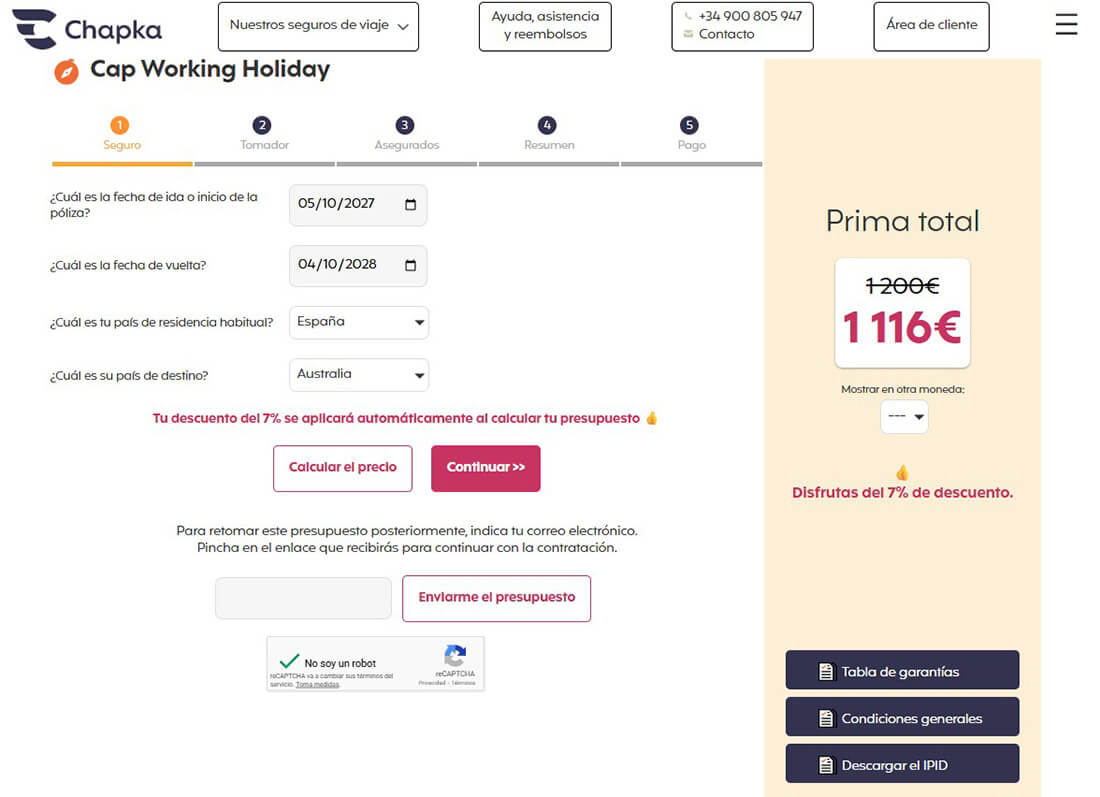This screenshot has width=1100, height=797.
Task: Open the calendar icon for the return date
Action: (x=412, y=265)
